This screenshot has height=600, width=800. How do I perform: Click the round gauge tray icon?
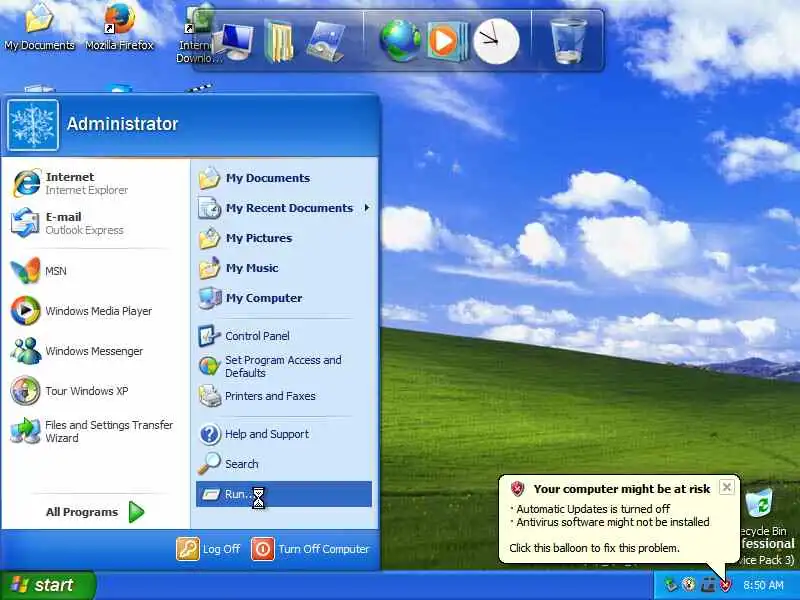pyautogui.click(x=689, y=585)
